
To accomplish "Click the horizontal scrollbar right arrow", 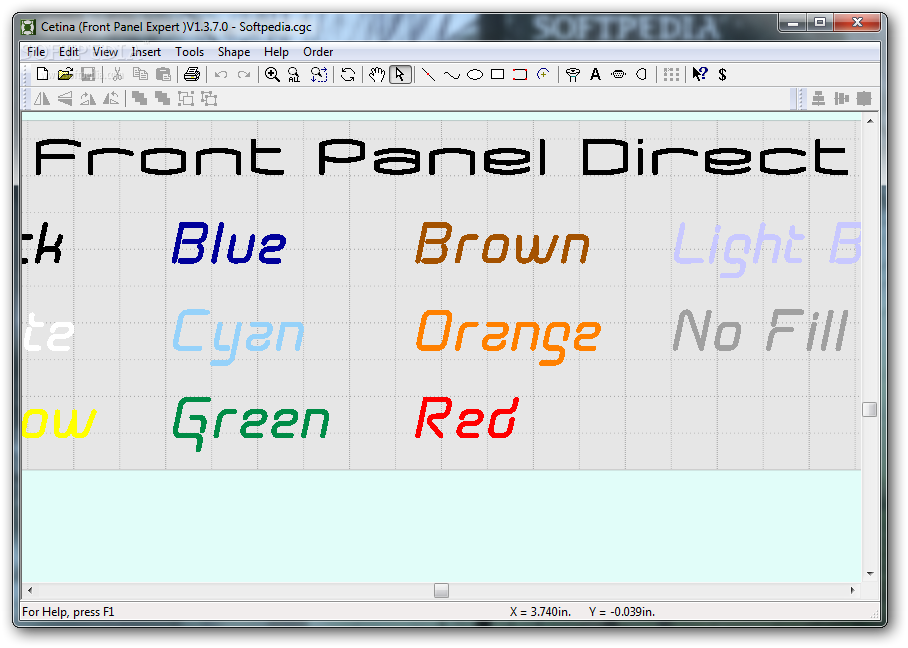I will (x=853, y=590).
